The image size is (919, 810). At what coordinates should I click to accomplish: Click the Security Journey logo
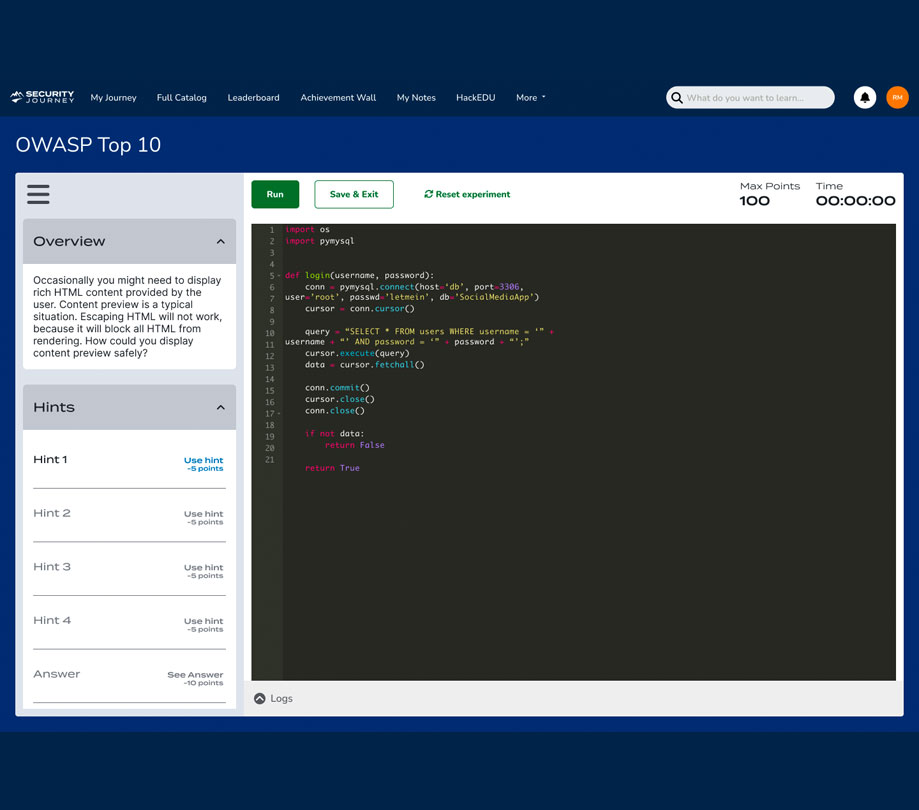42,97
